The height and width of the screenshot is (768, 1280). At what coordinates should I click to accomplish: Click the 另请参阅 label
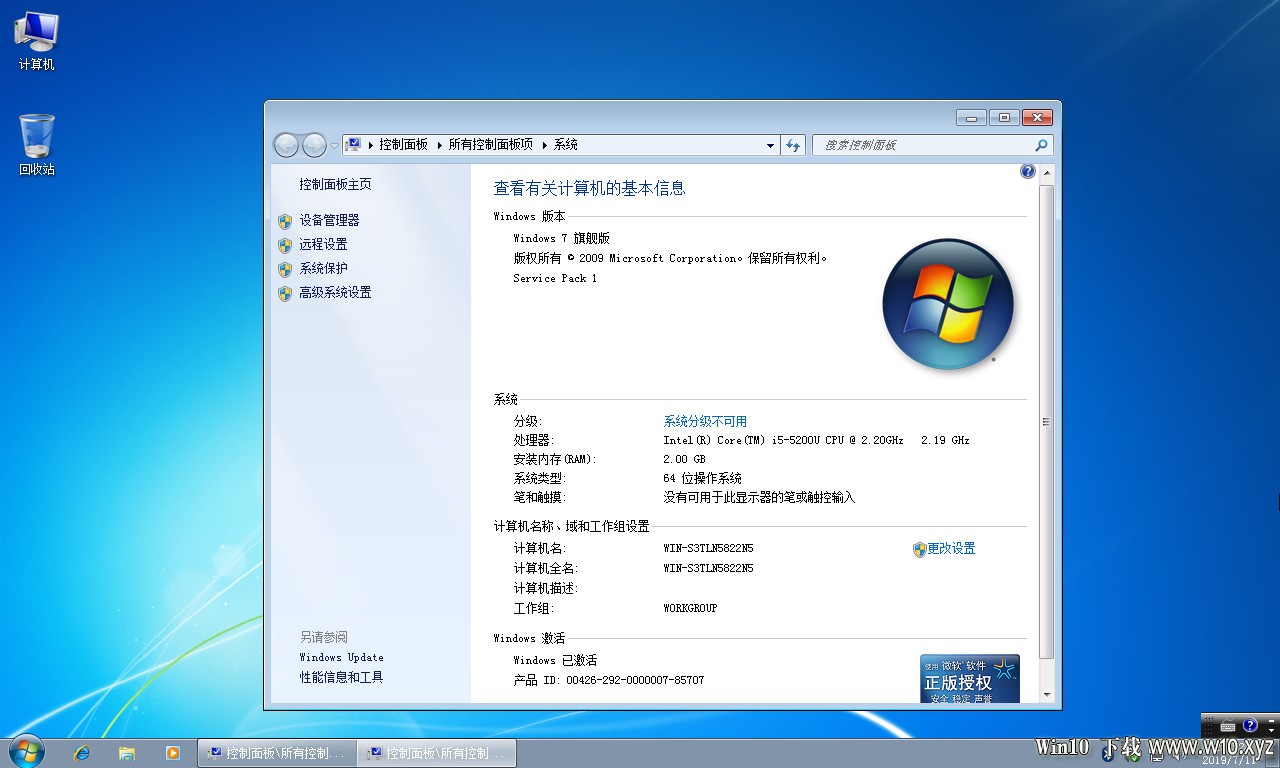[323, 637]
